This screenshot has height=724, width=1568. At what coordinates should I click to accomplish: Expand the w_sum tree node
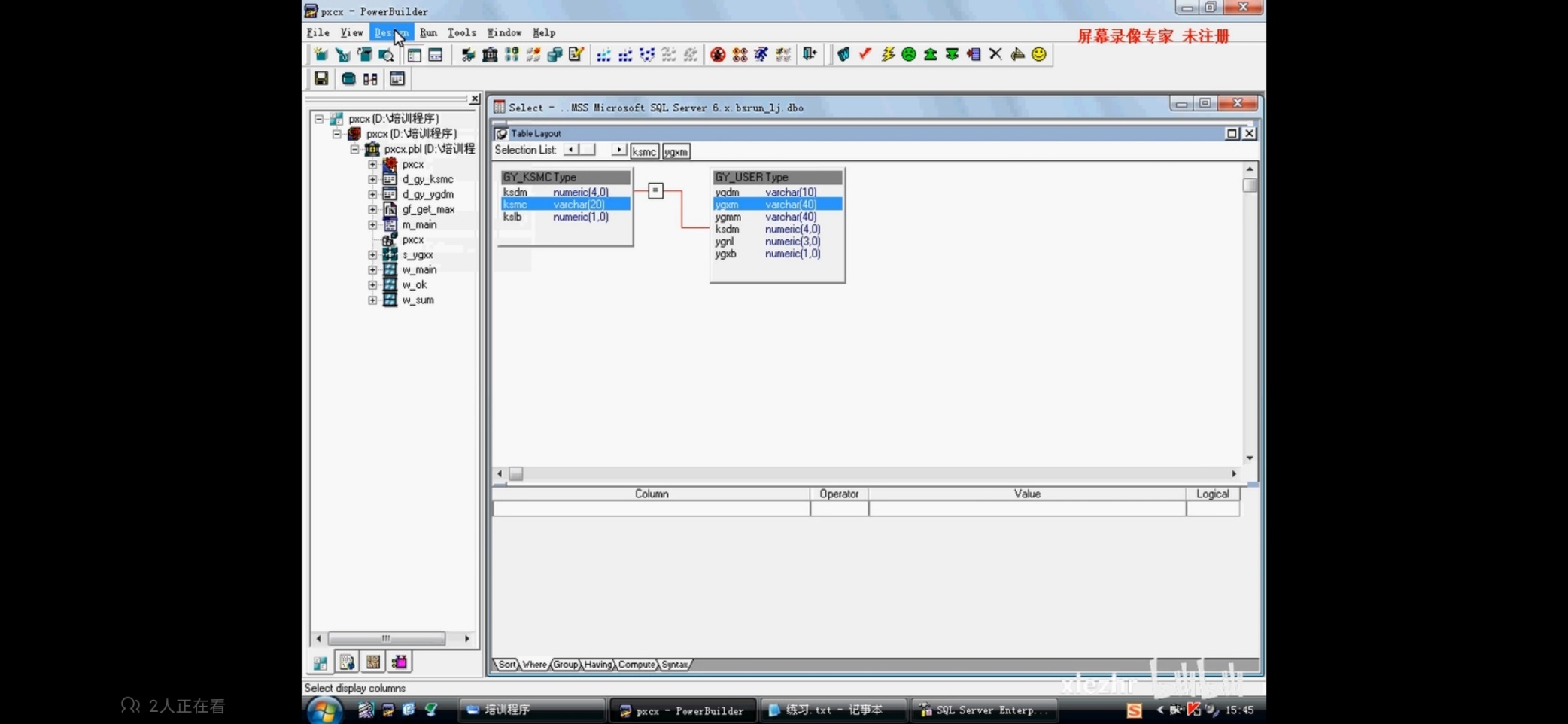point(372,300)
